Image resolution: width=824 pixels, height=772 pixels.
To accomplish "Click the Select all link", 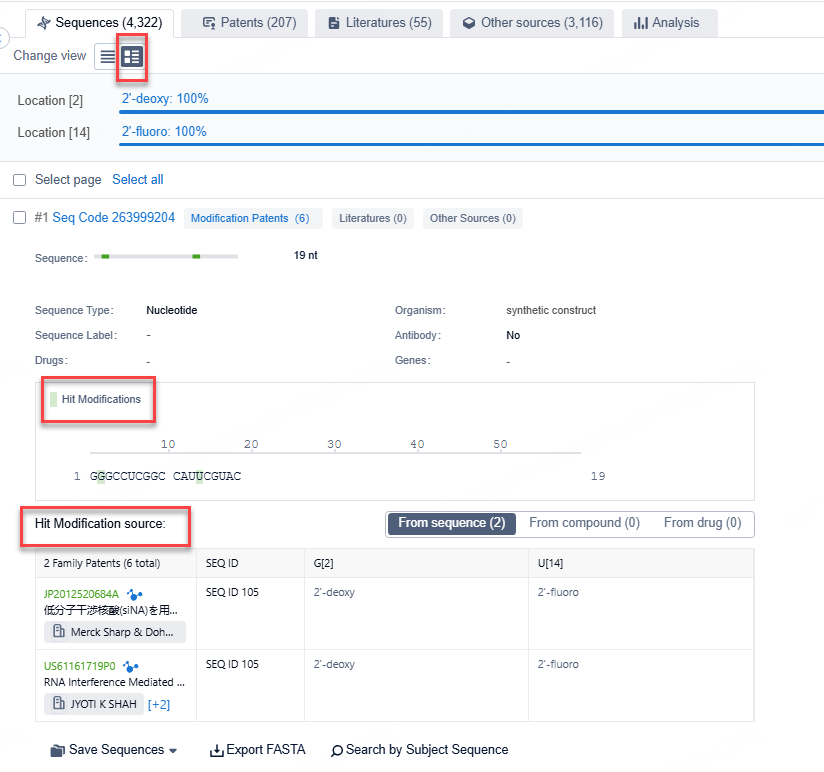I will click(137, 180).
